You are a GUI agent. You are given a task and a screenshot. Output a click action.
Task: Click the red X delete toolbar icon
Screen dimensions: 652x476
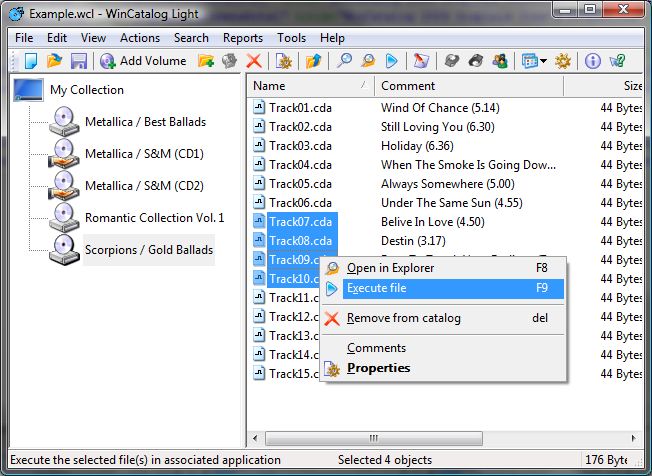coord(254,61)
